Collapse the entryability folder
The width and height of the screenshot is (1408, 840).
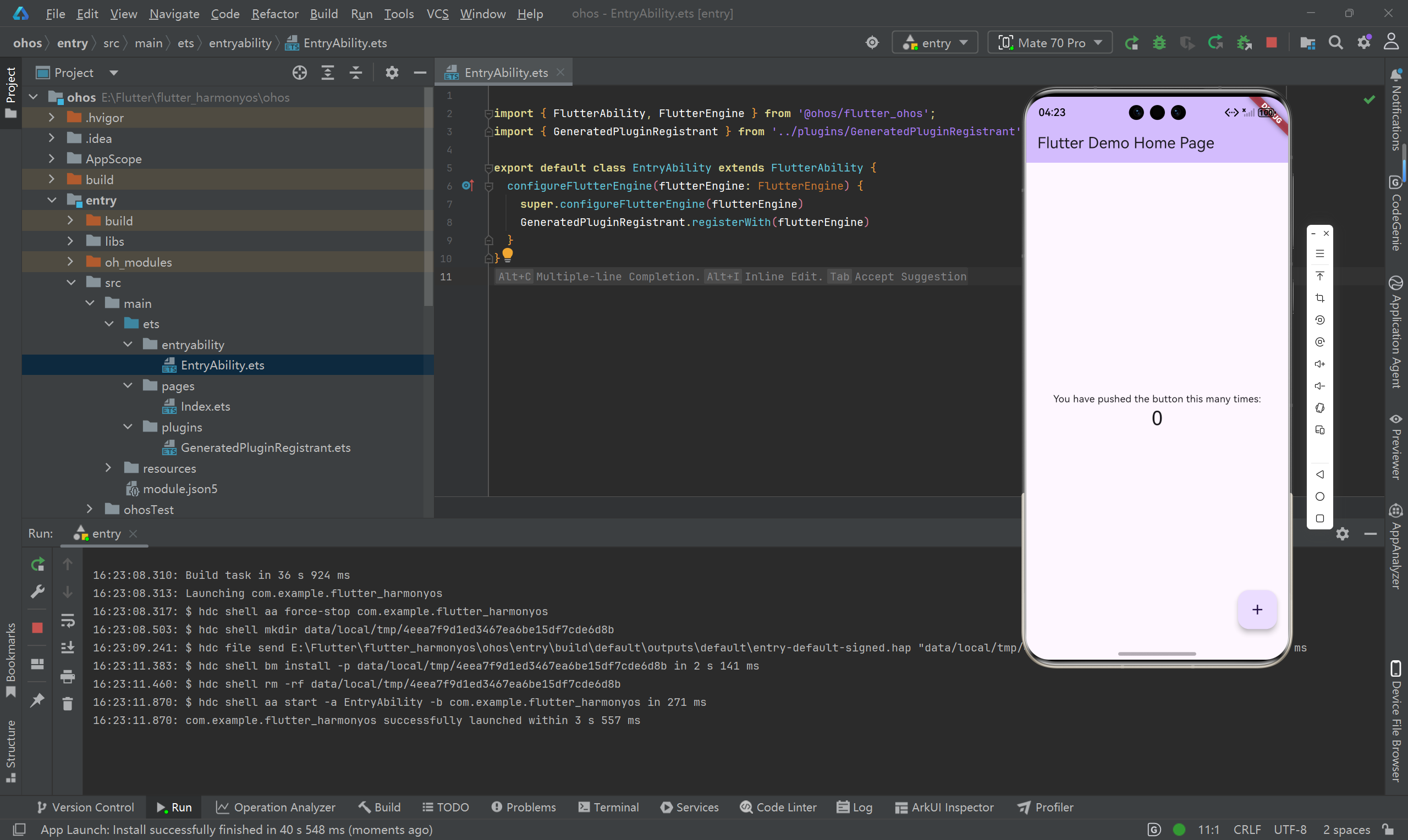click(128, 345)
